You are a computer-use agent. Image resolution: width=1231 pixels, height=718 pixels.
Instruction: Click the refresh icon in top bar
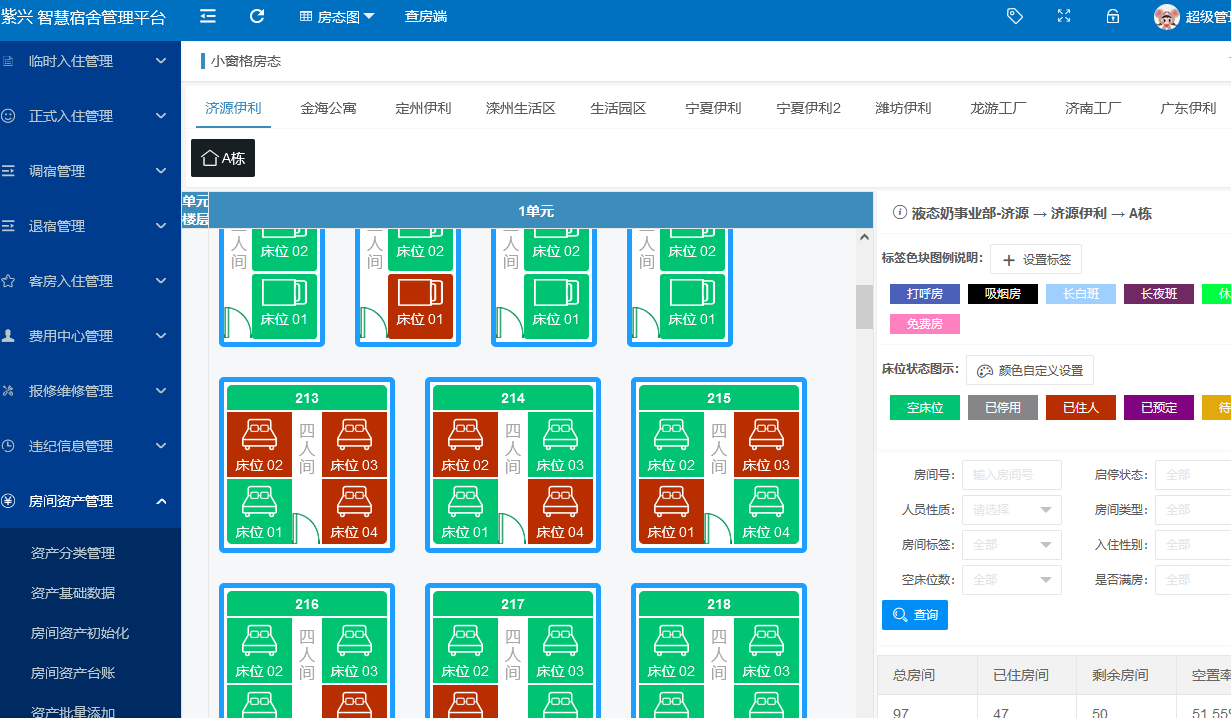(x=257, y=16)
